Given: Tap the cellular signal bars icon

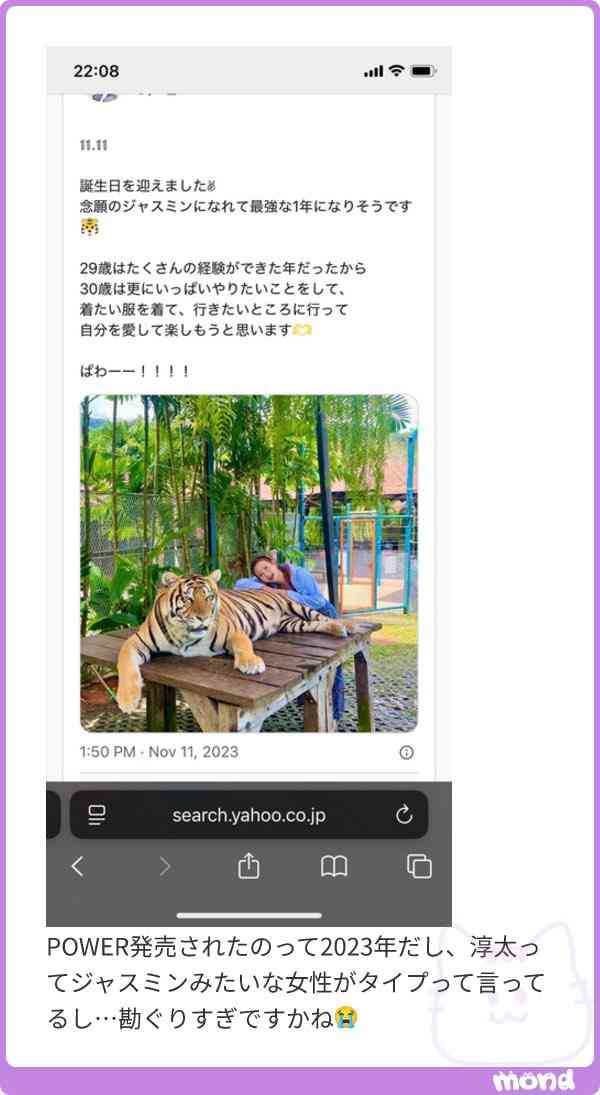Looking at the screenshot, I should coord(374,71).
